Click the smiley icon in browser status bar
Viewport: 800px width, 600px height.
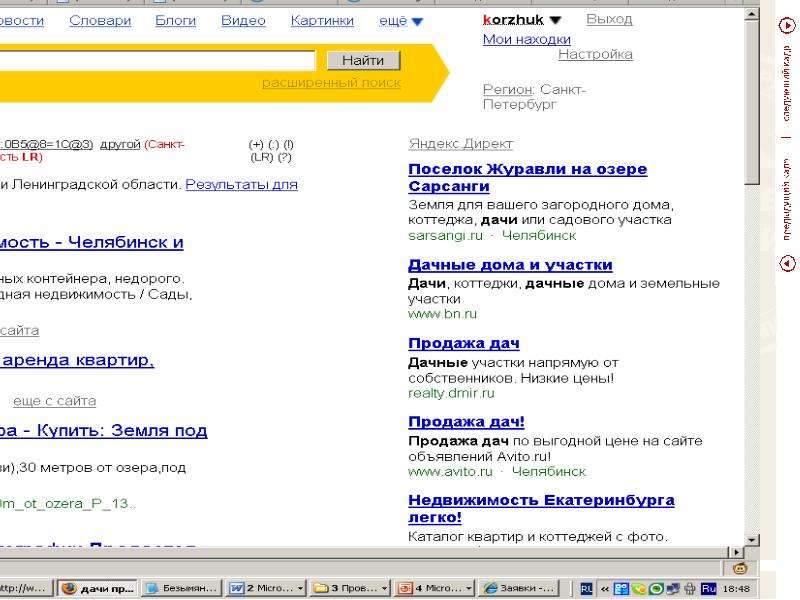[740, 567]
